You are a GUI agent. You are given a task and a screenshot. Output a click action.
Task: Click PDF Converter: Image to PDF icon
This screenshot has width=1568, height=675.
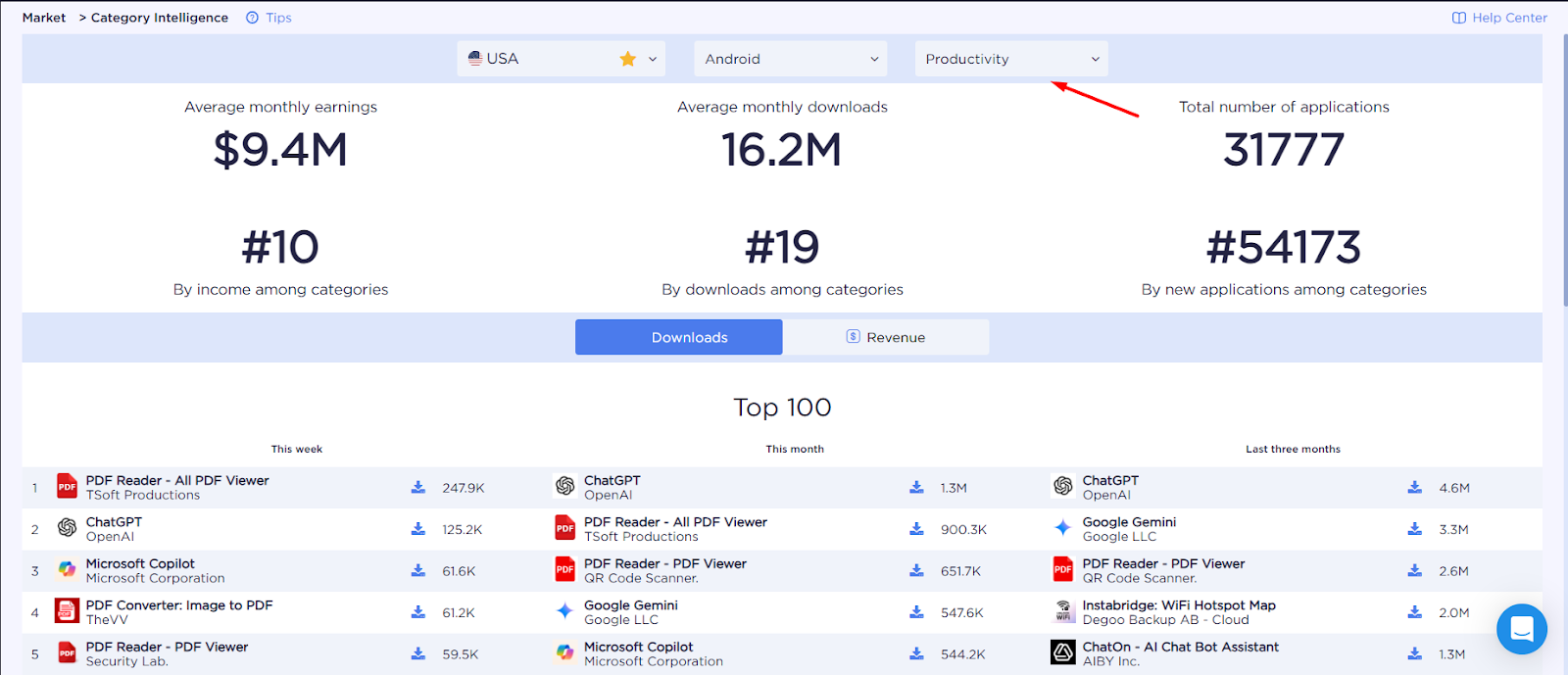pyautogui.click(x=67, y=611)
